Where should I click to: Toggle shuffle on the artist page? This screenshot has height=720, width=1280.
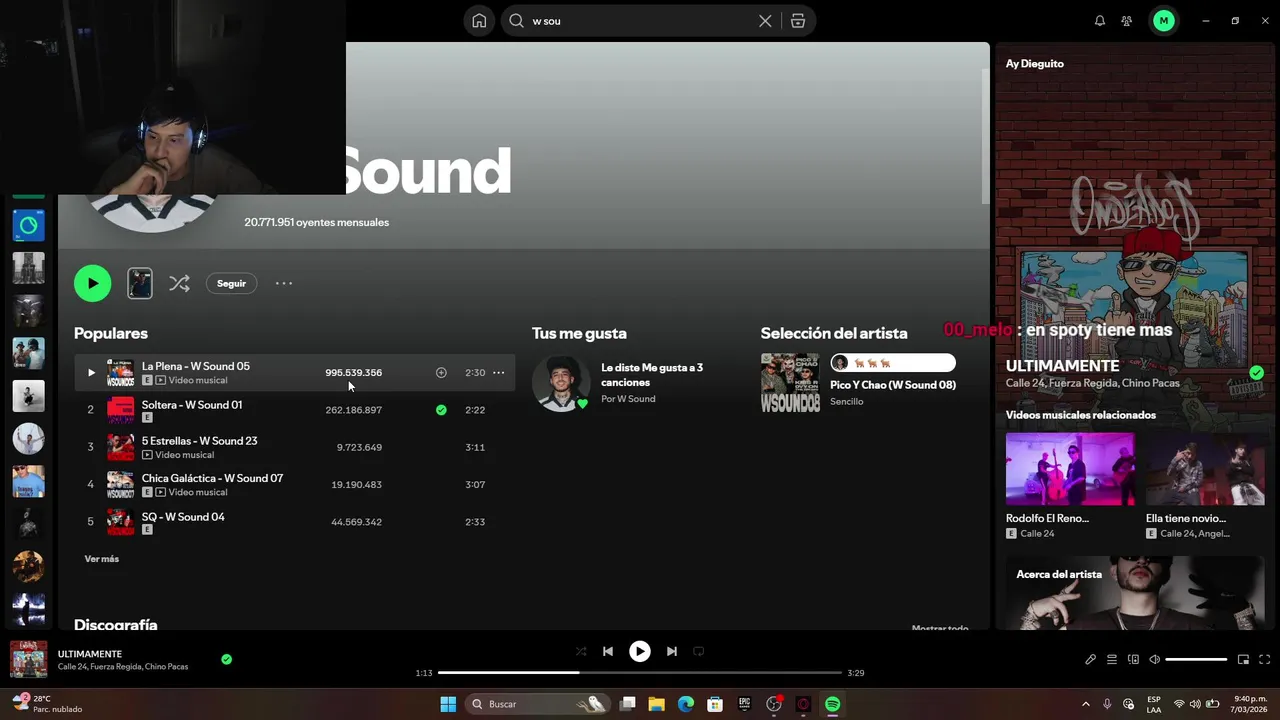tap(179, 284)
